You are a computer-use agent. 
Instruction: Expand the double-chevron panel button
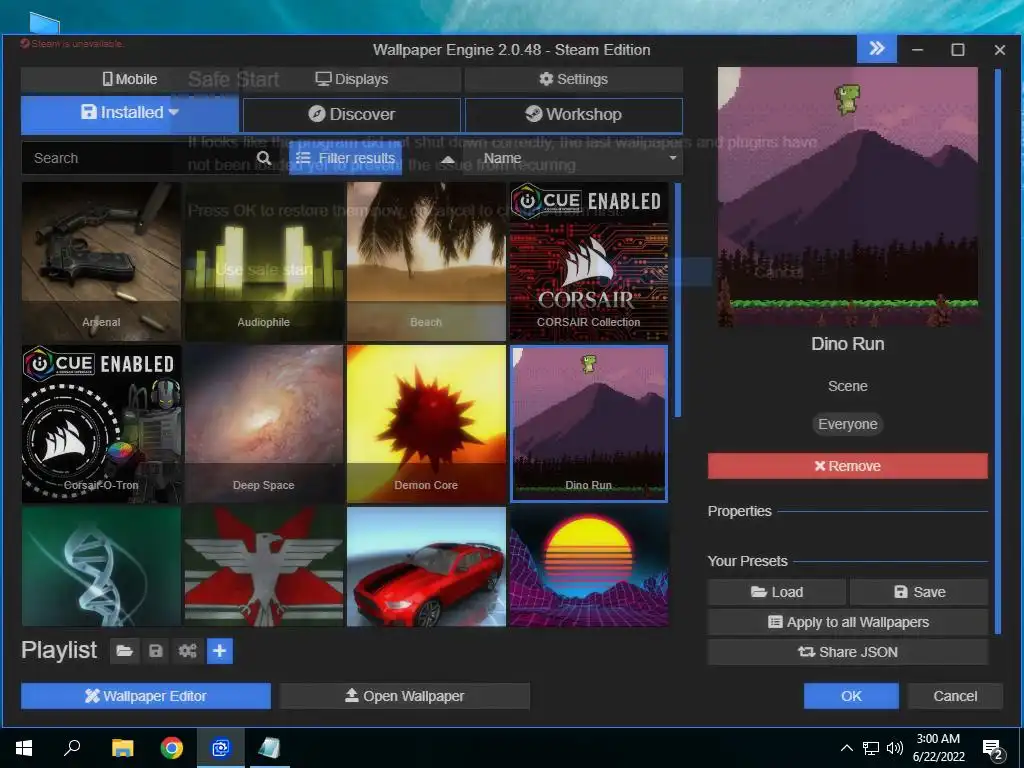tap(876, 49)
